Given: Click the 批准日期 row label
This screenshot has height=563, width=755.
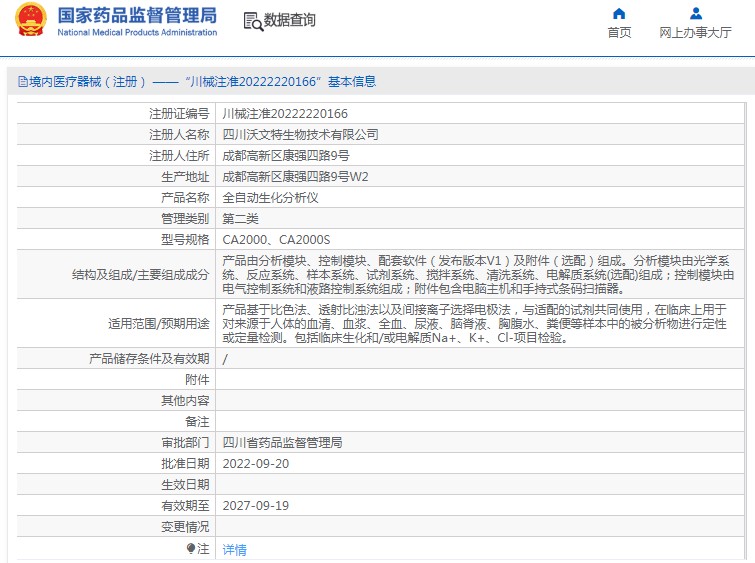Looking at the screenshot, I should pyautogui.click(x=185, y=464).
